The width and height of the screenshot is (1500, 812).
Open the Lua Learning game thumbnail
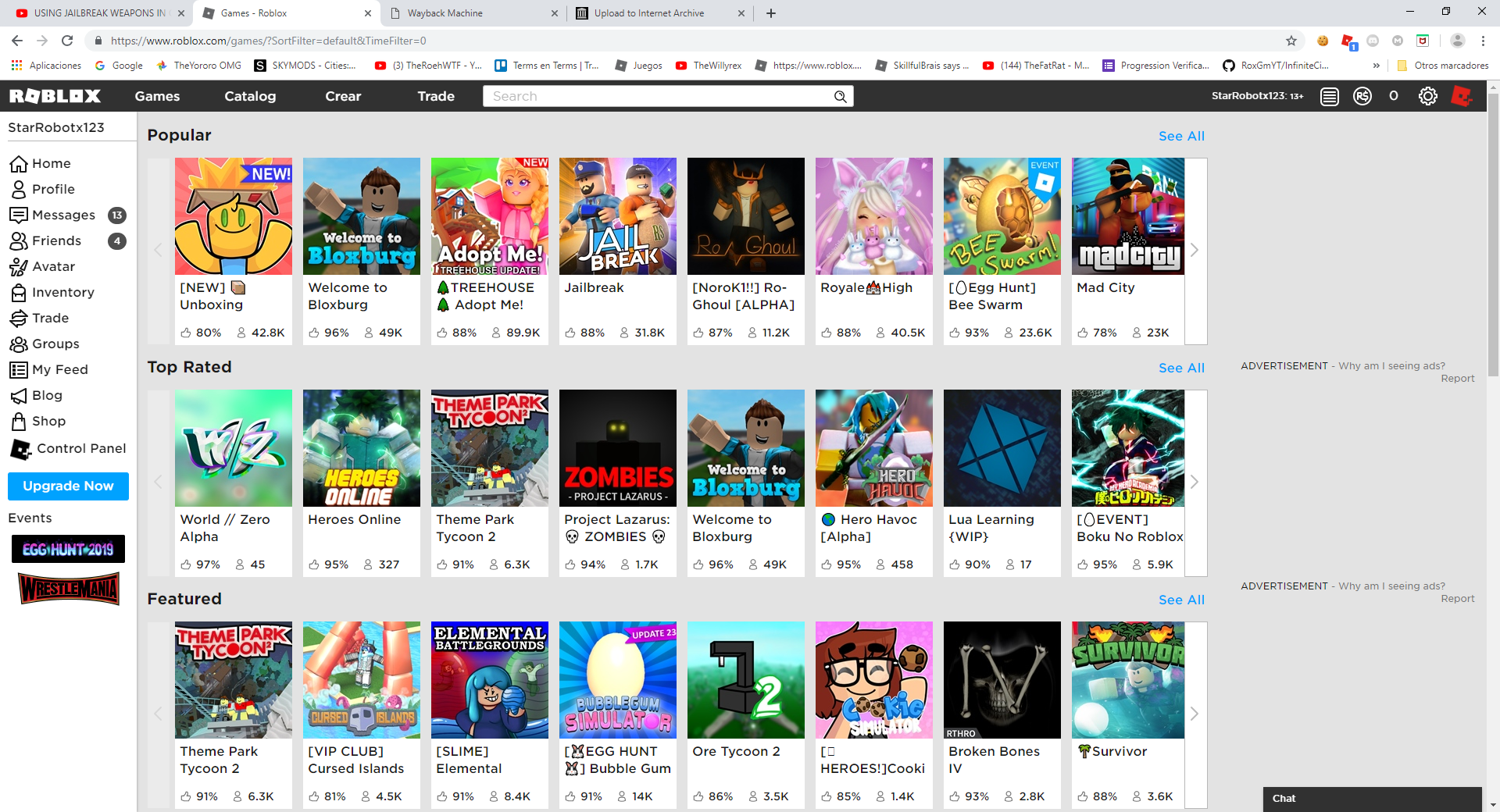point(1002,448)
